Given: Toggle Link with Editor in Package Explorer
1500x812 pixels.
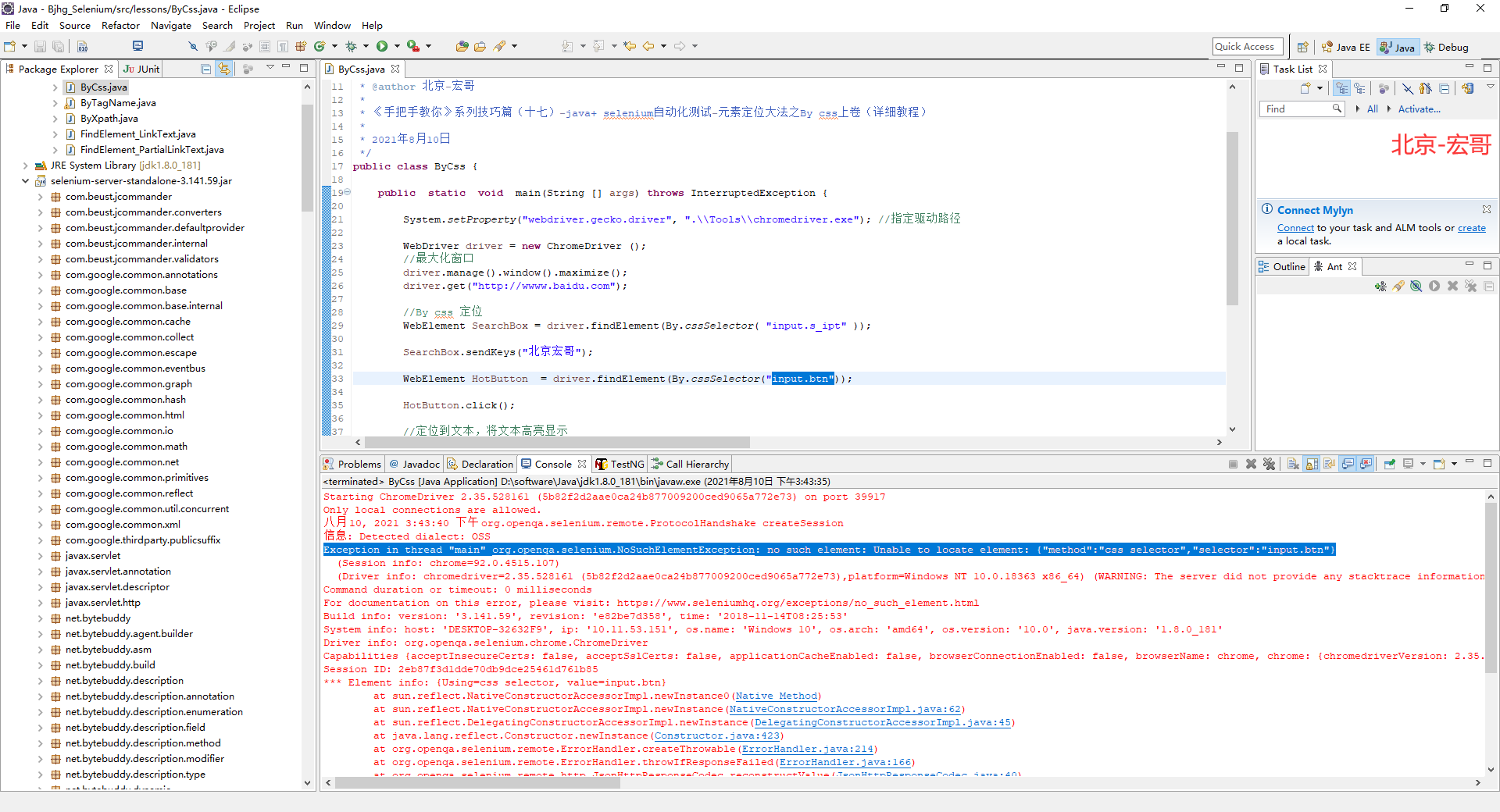Looking at the screenshot, I should pyautogui.click(x=224, y=69).
